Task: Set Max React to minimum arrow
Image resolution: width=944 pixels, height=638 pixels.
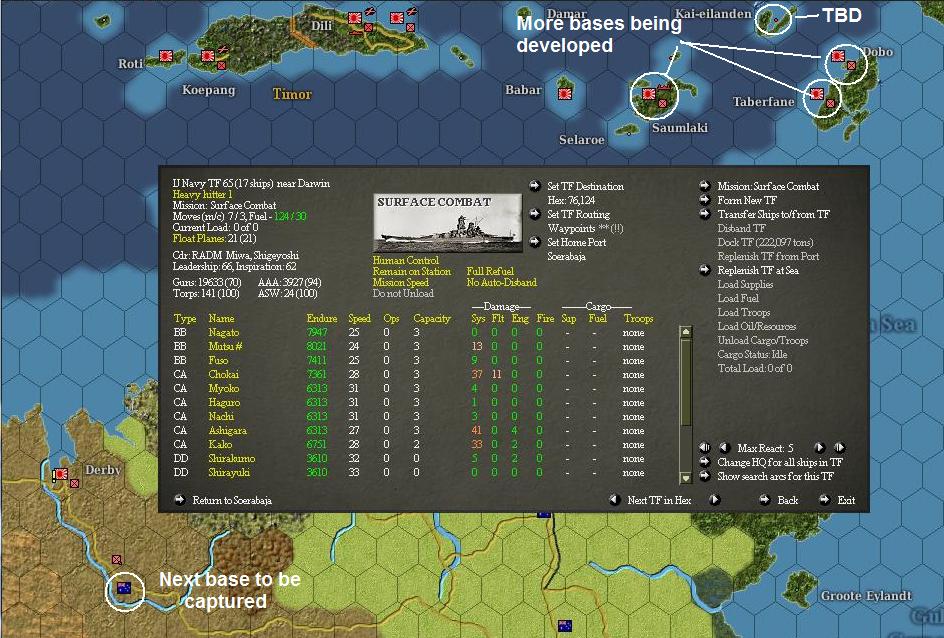Action: pos(705,448)
